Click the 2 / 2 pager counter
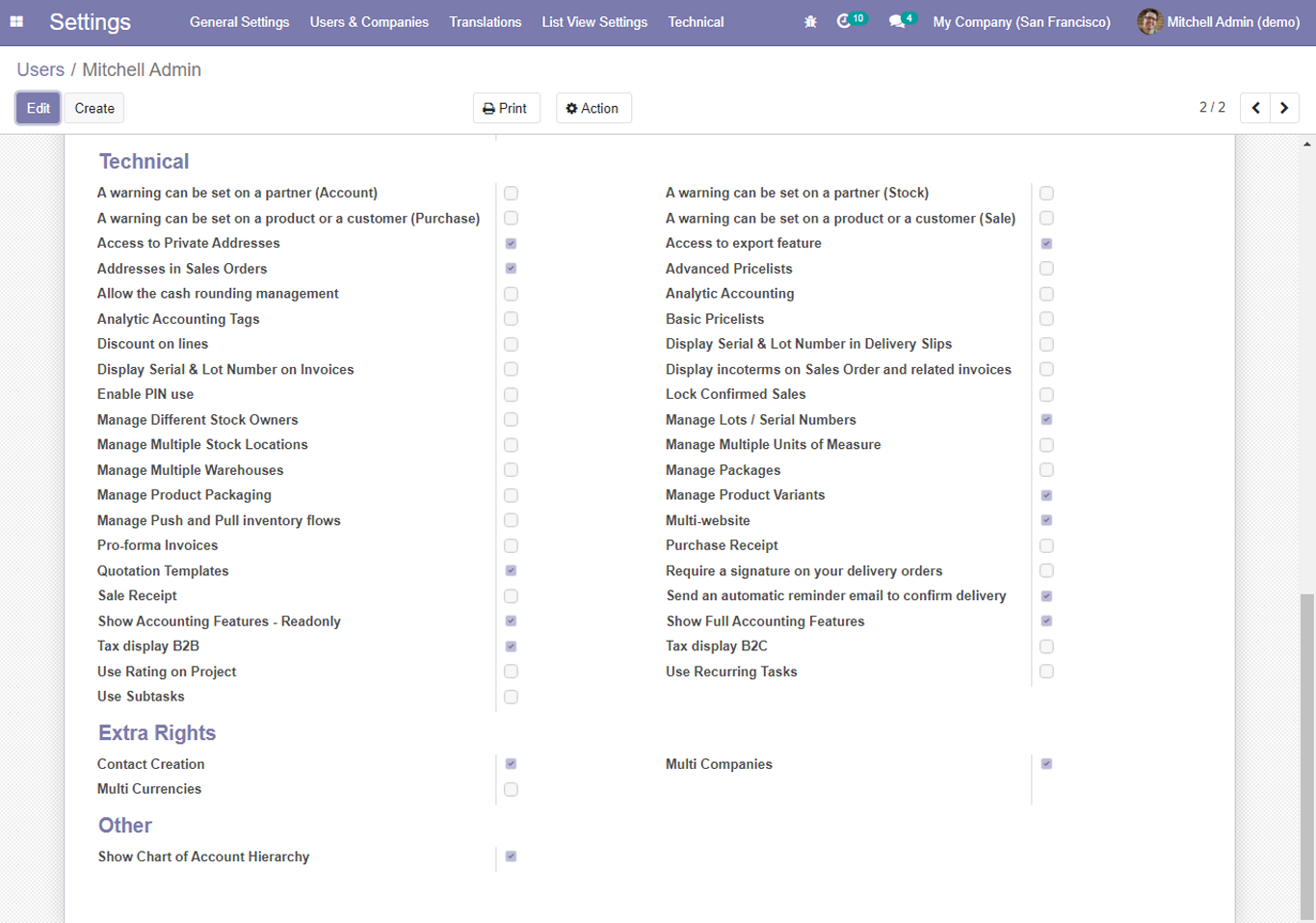This screenshot has height=923, width=1316. [x=1212, y=107]
